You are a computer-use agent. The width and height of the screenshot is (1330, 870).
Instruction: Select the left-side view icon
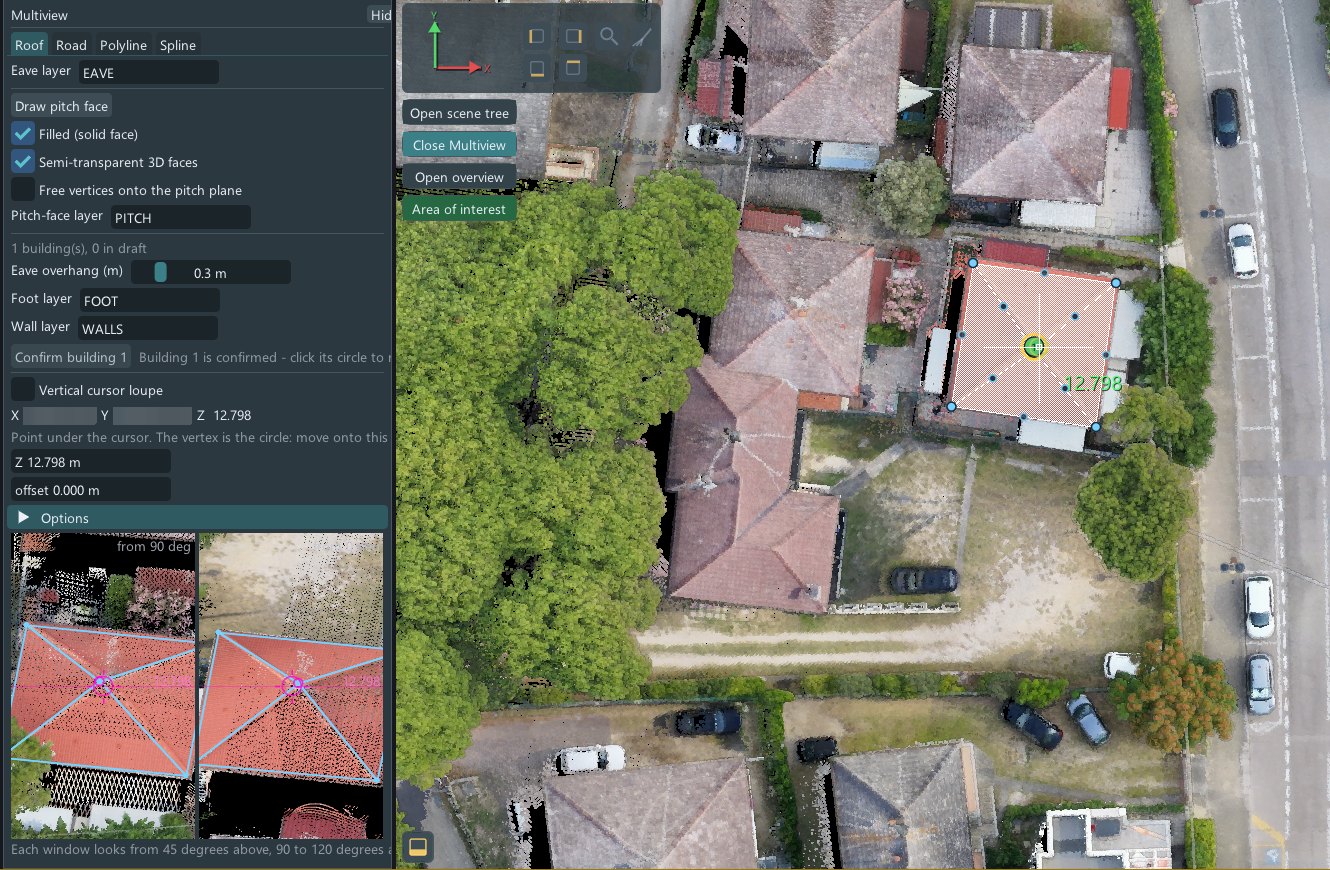[537, 37]
